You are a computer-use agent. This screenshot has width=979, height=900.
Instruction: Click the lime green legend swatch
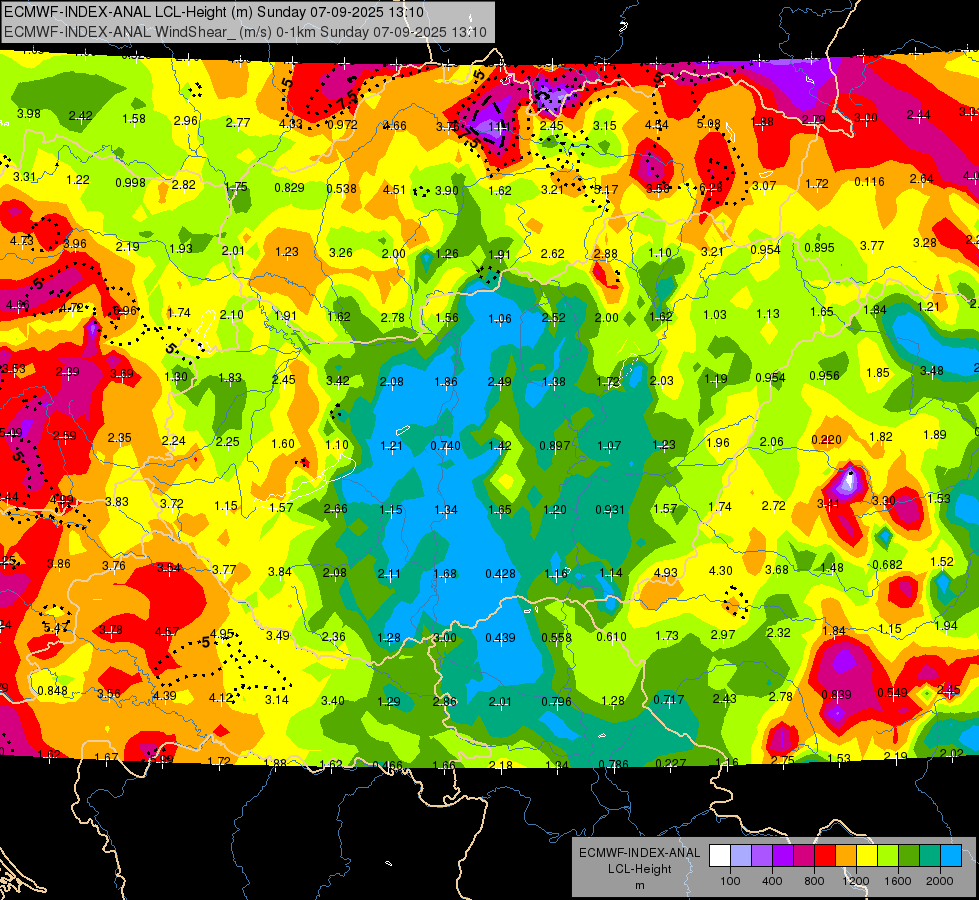pos(888,855)
